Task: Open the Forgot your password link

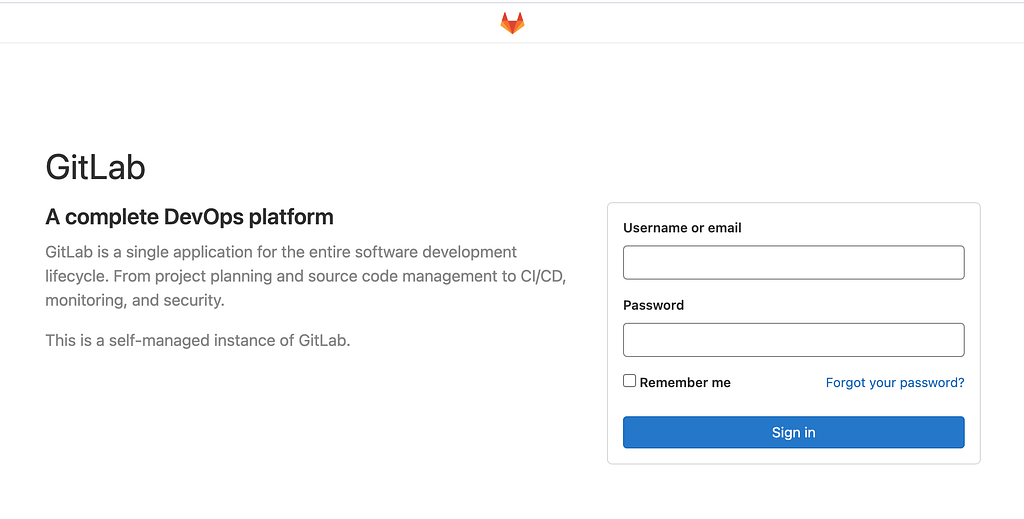Action: click(x=895, y=383)
